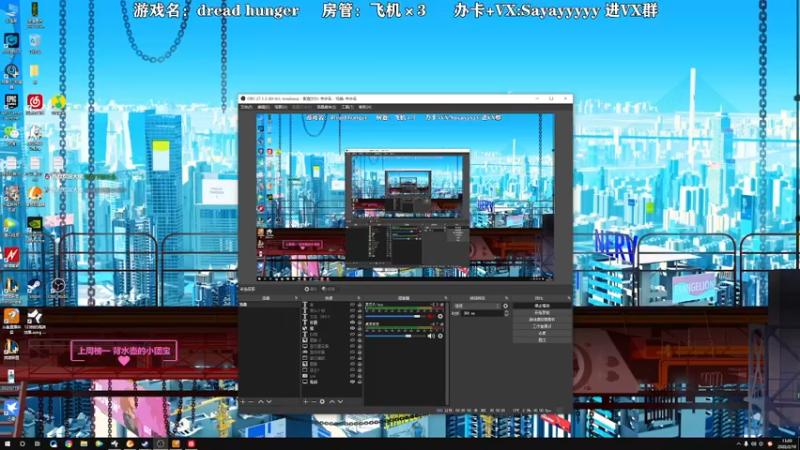800x450 pixels.
Task: Remove selected scene with minus icon
Action: [251, 402]
